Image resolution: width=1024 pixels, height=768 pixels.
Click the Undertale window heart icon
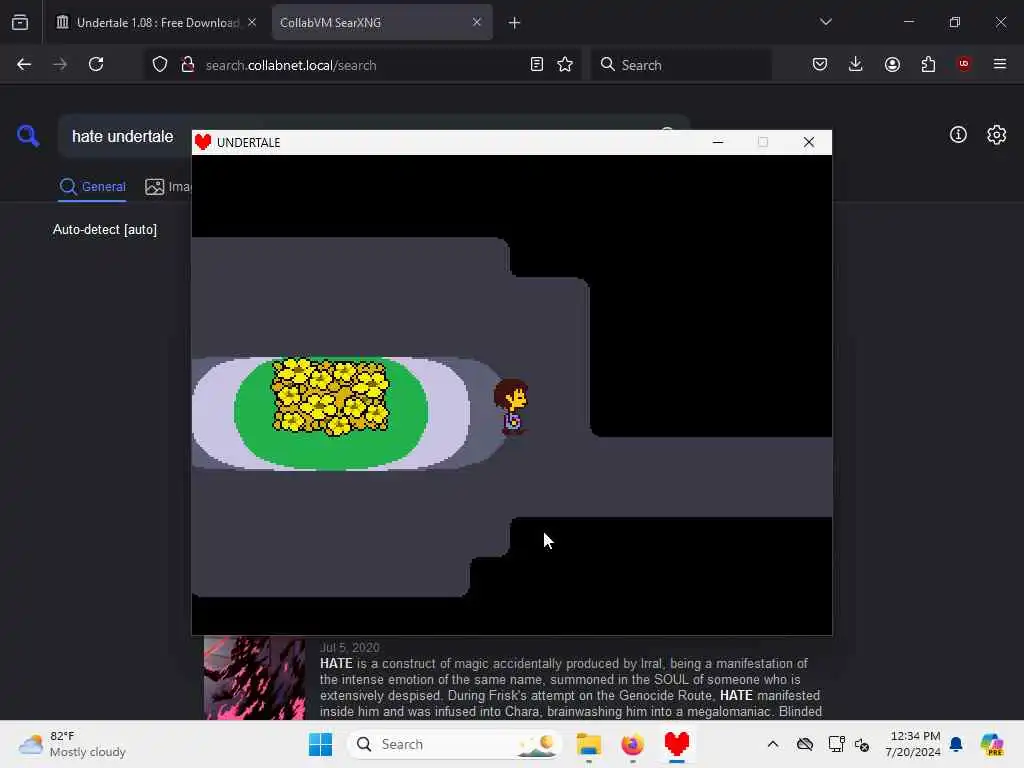pos(203,142)
